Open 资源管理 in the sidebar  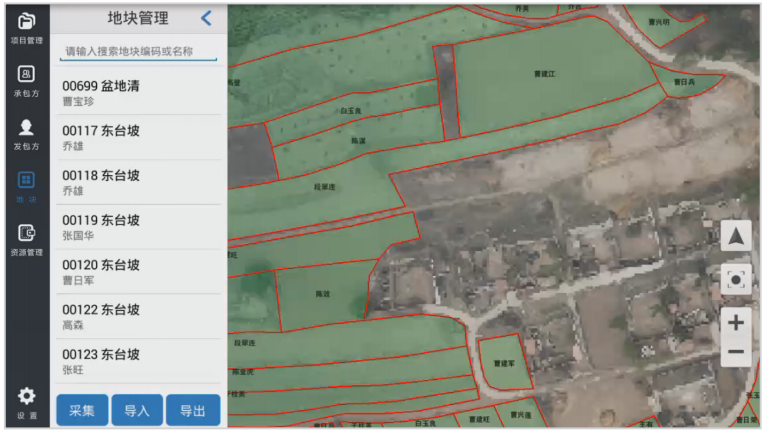pyautogui.click(x=27, y=239)
